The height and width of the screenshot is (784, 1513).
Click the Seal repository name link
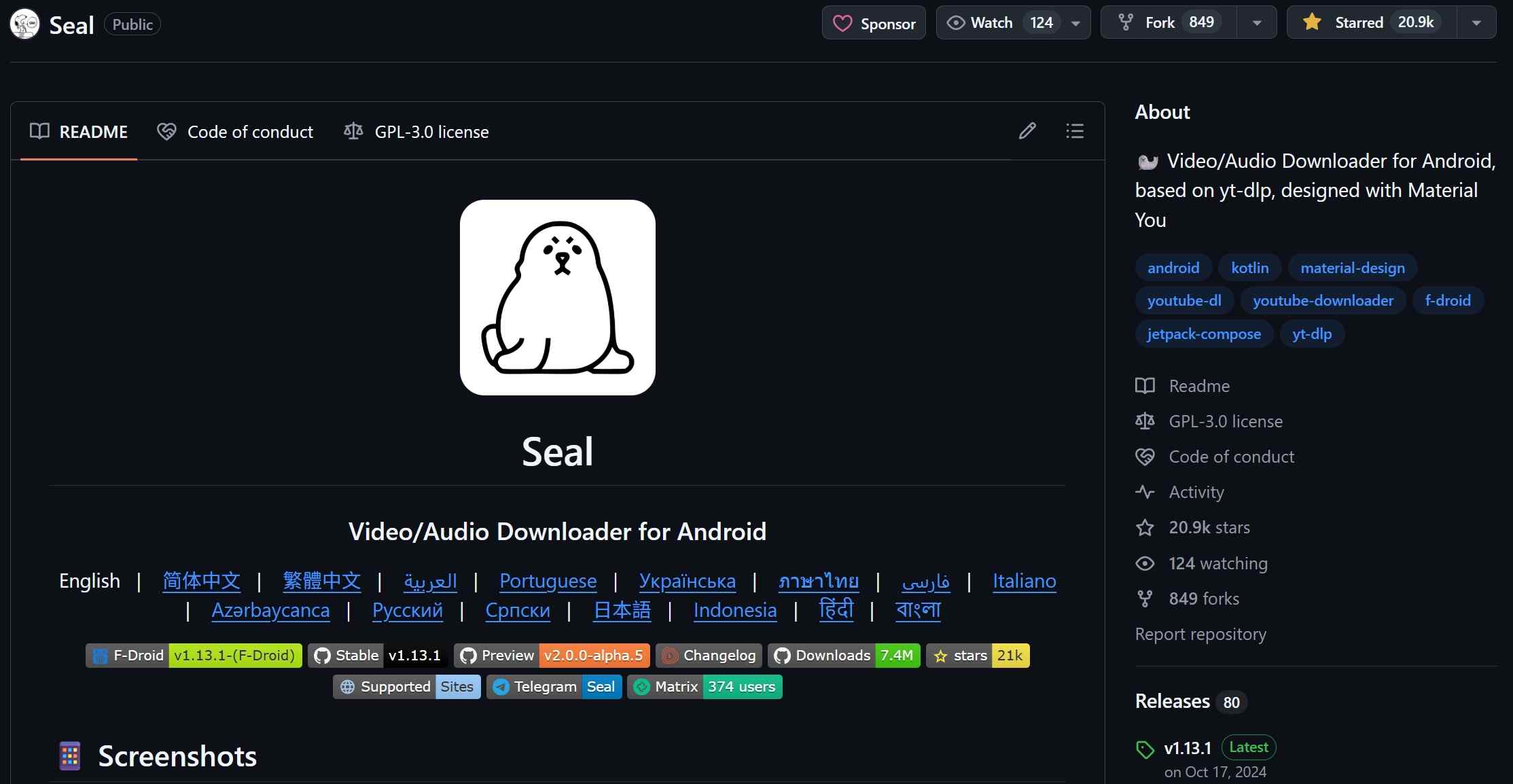click(x=71, y=25)
